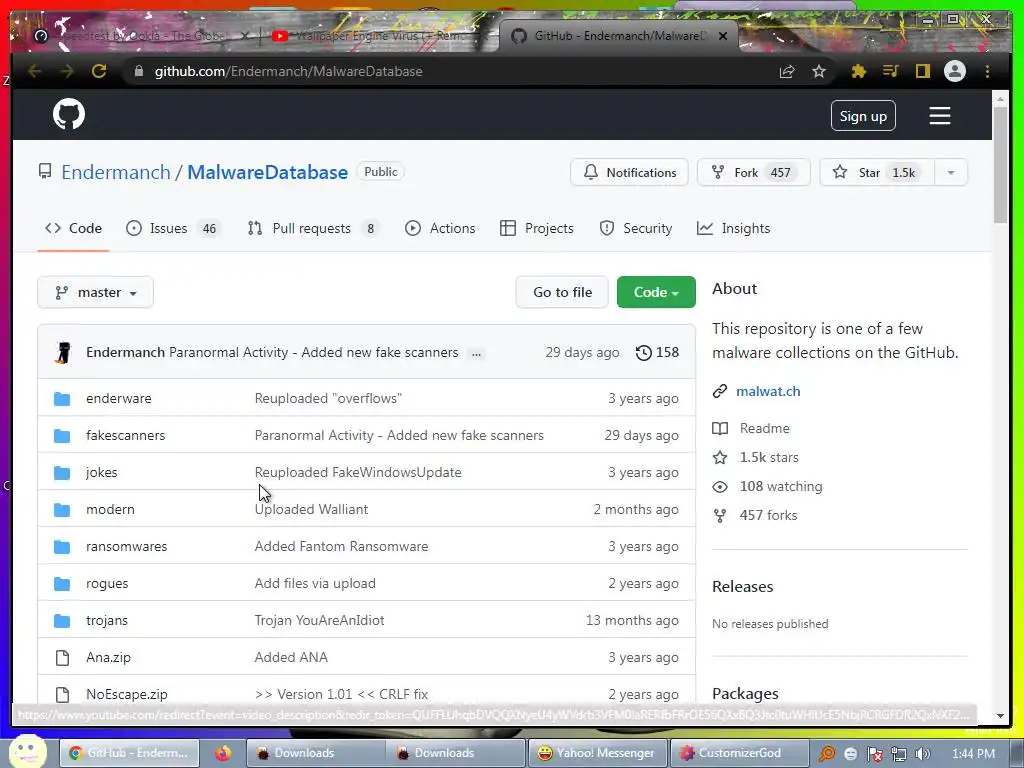Open the NoEscape.zip file
The width and height of the screenshot is (1024, 768).
[x=127, y=694]
